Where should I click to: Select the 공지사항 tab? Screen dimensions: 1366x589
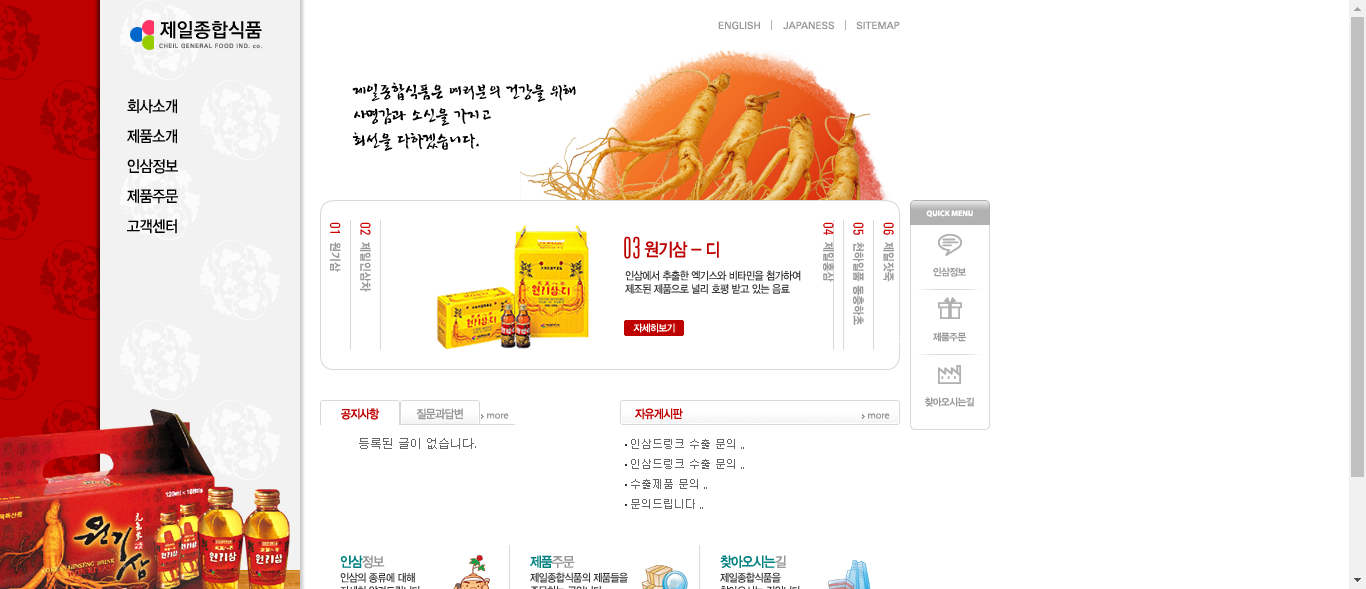pos(360,413)
